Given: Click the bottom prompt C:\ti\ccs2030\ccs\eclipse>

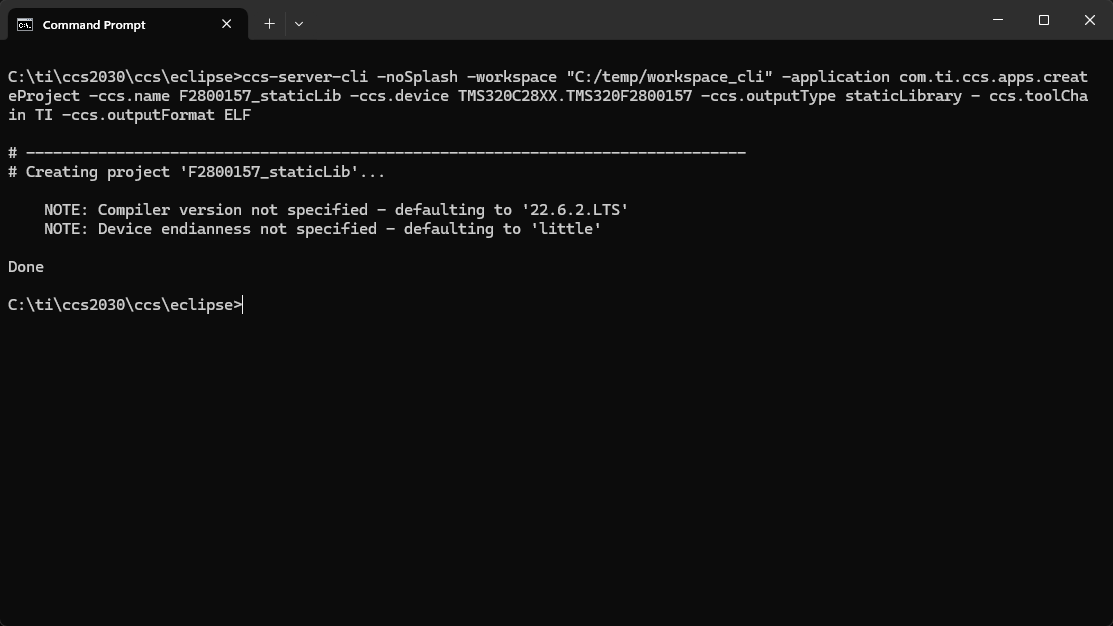Looking at the screenshot, I should click(x=125, y=304).
